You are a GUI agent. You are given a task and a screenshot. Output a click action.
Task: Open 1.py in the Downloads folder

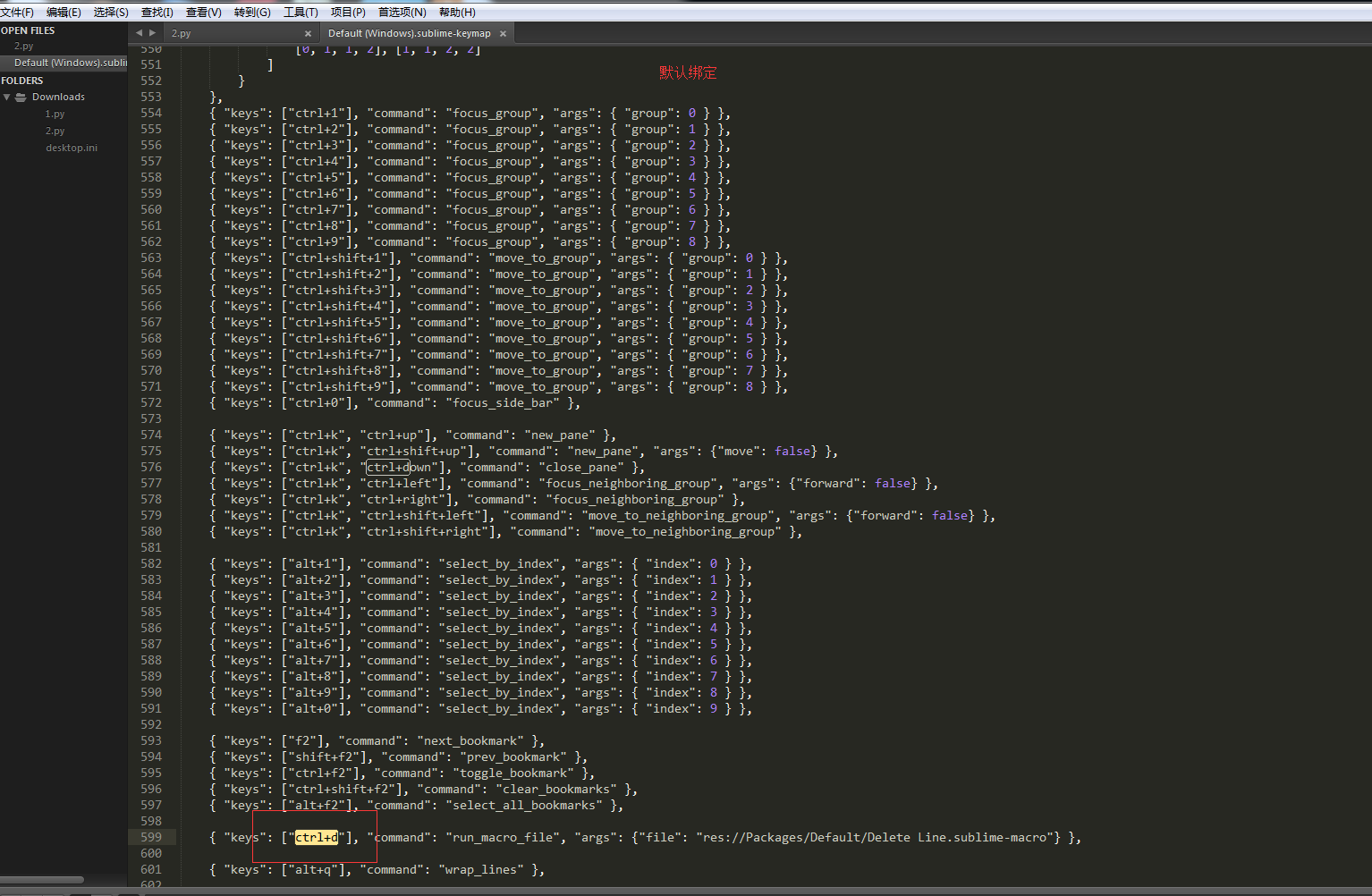(55, 114)
